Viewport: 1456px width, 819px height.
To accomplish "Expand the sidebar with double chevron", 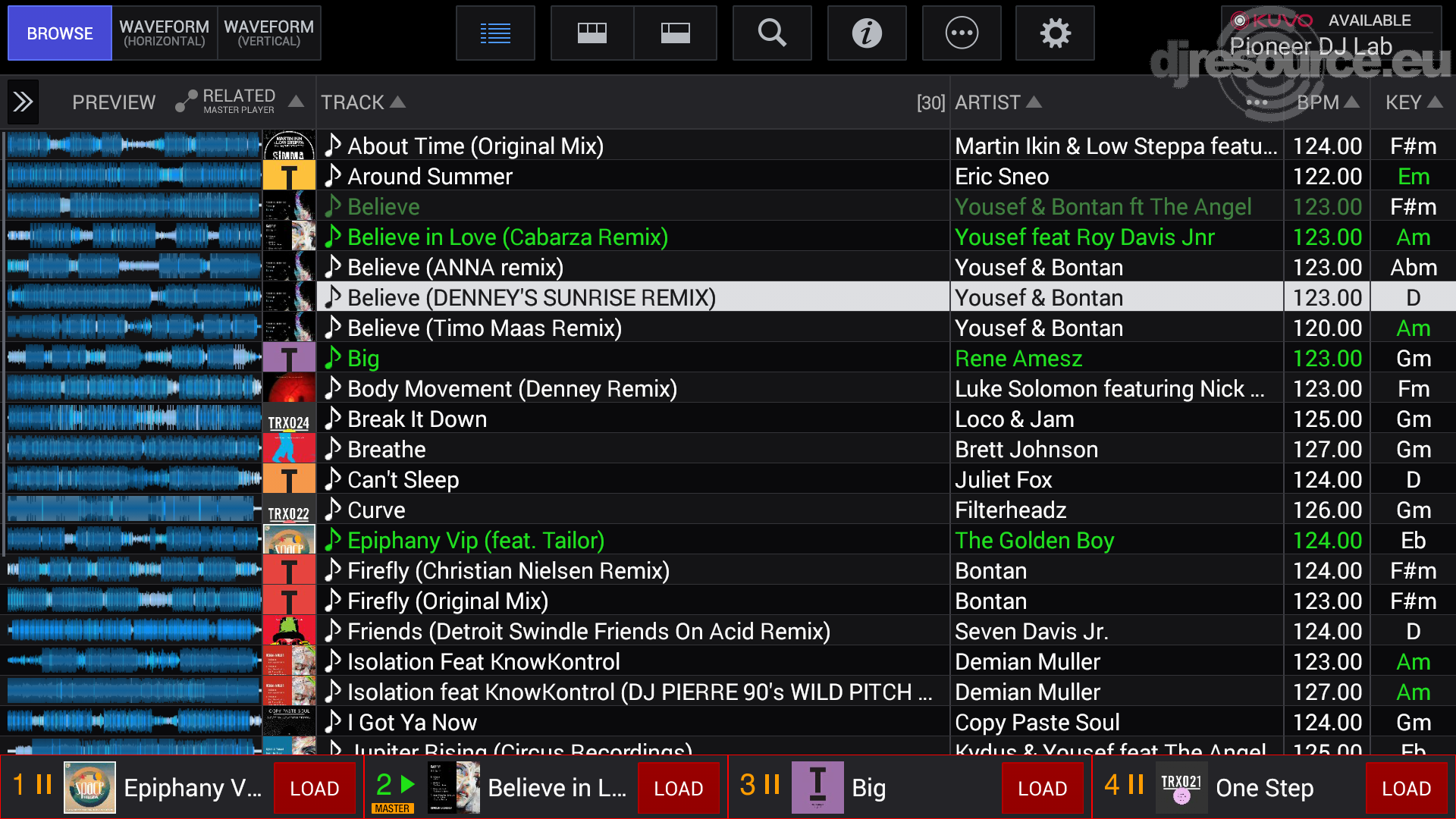I will (x=23, y=102).
